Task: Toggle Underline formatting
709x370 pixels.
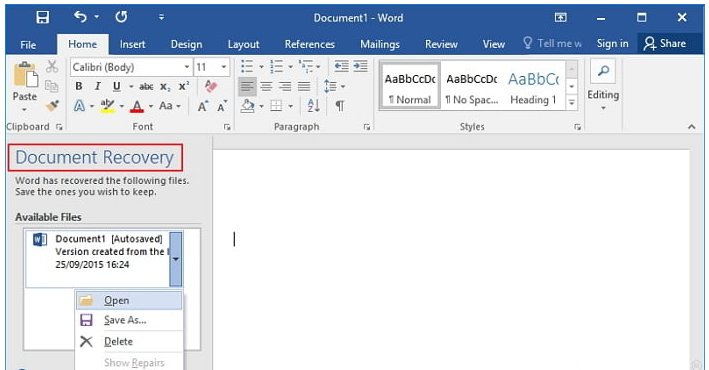Action: coord(117,86)
